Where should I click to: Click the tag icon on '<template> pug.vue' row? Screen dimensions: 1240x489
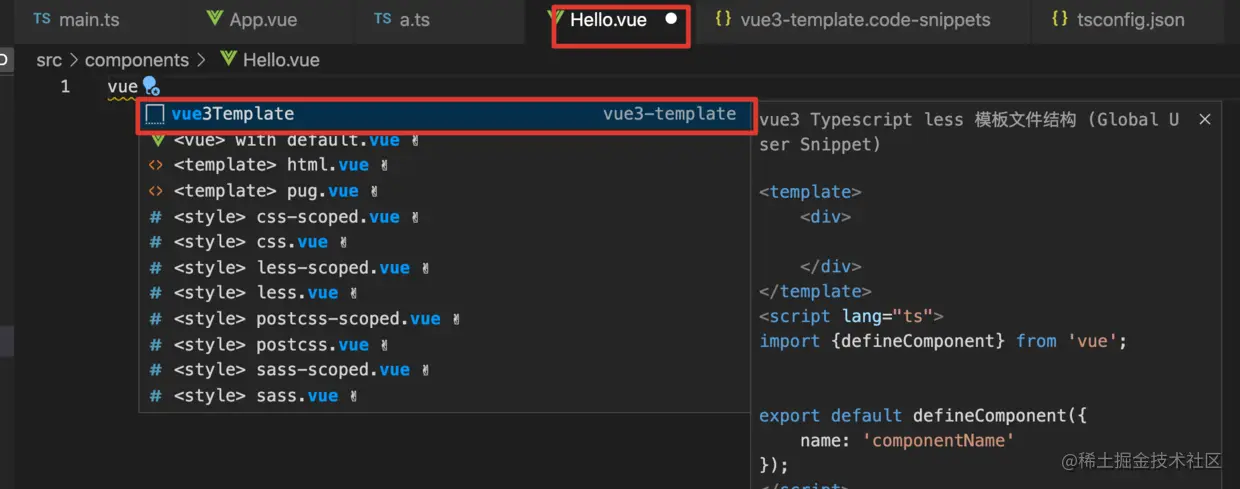coord(155,191)
